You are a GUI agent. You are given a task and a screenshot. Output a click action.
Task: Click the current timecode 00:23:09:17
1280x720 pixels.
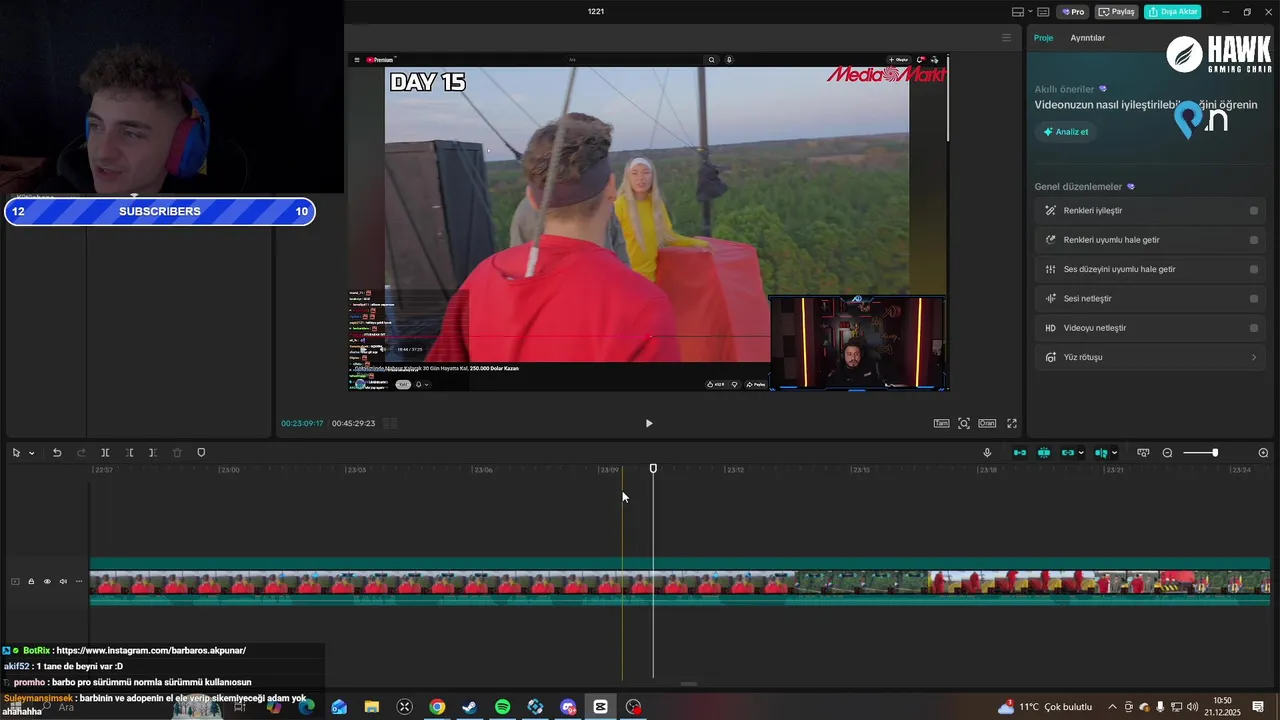tap(302, 423)
